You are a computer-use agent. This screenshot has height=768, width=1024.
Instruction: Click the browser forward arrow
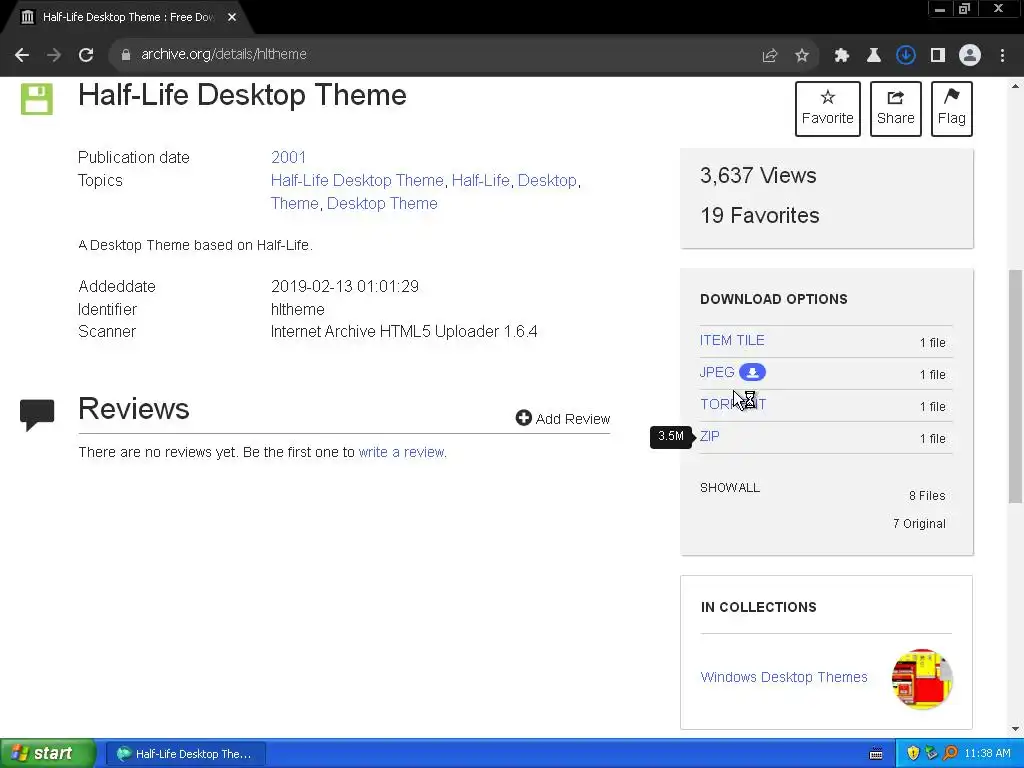point(54,55)
